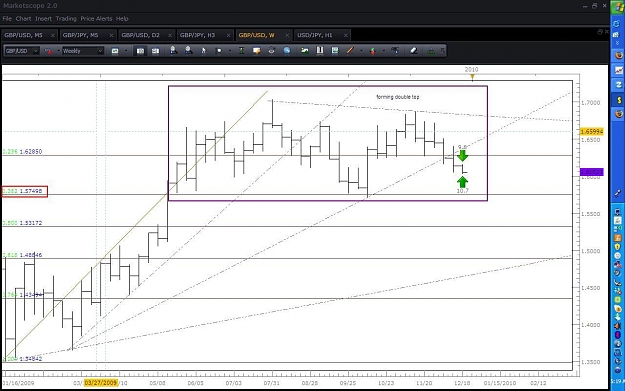Open the yellow dollar sign taskbar button

(618, 100)
